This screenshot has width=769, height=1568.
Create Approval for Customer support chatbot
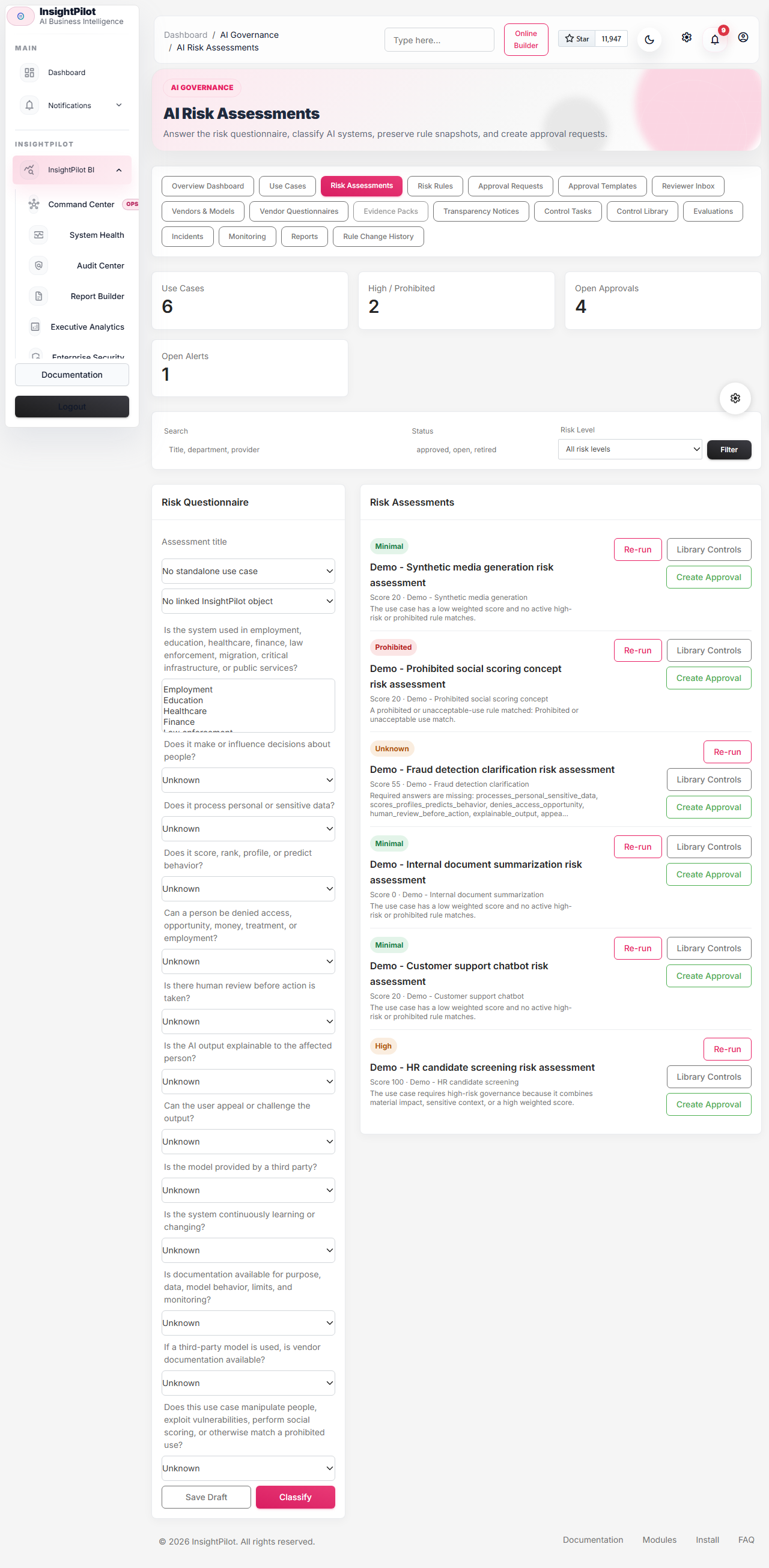pos(708,976)
